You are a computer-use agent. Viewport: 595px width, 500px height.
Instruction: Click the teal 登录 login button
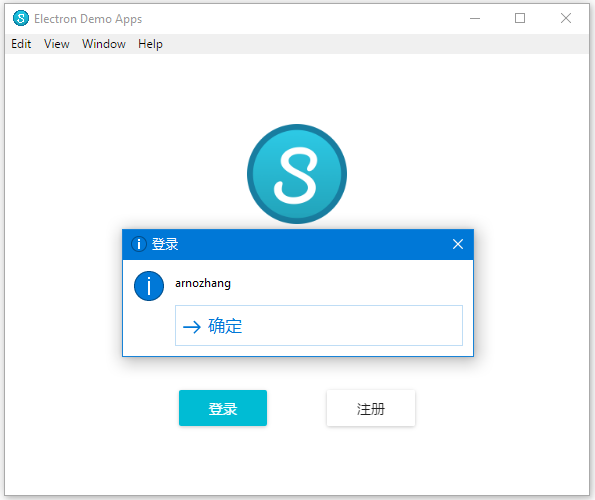(x=223, y=408)
